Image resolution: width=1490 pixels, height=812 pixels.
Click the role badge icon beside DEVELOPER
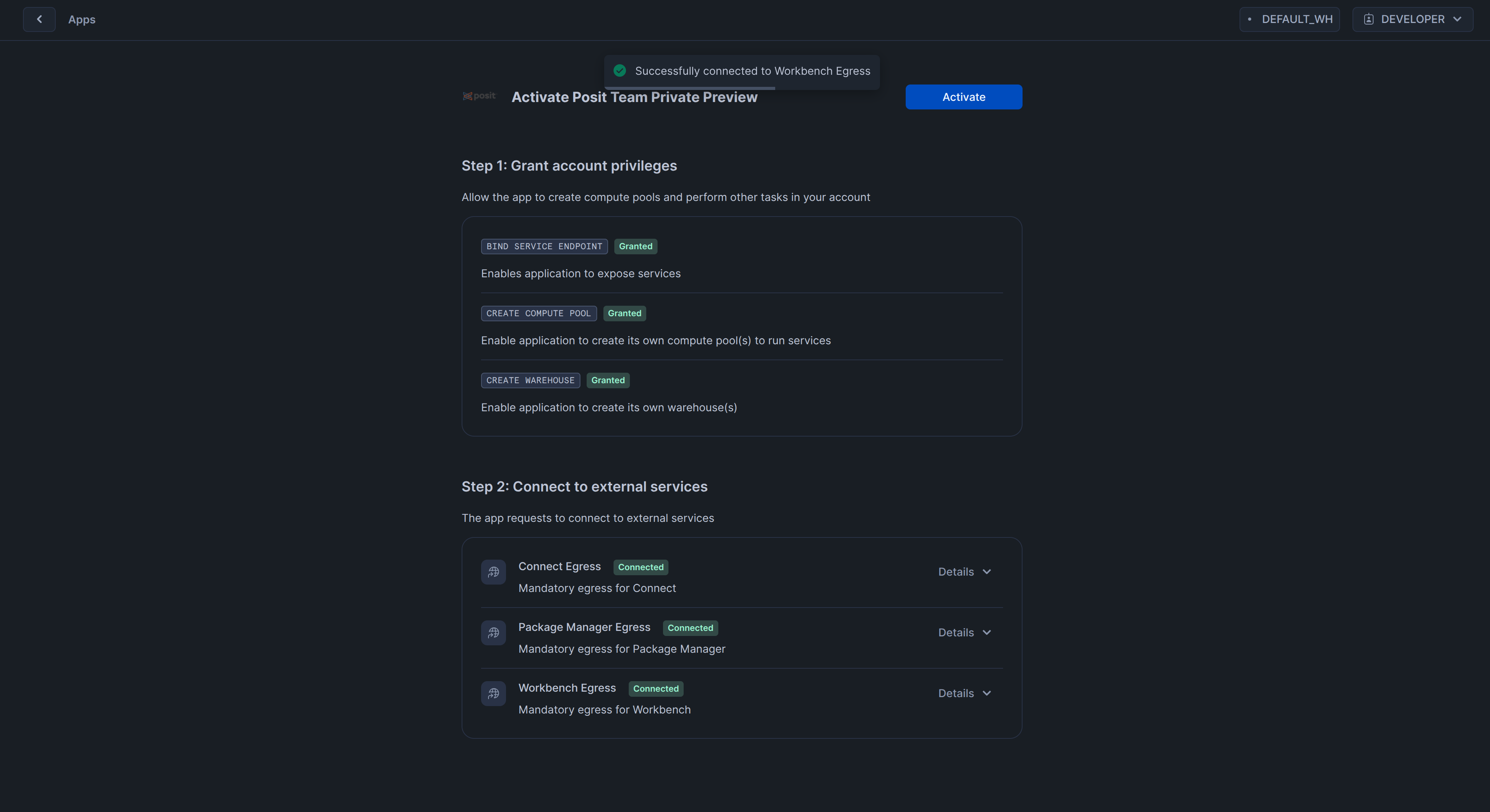point(1368,19)
